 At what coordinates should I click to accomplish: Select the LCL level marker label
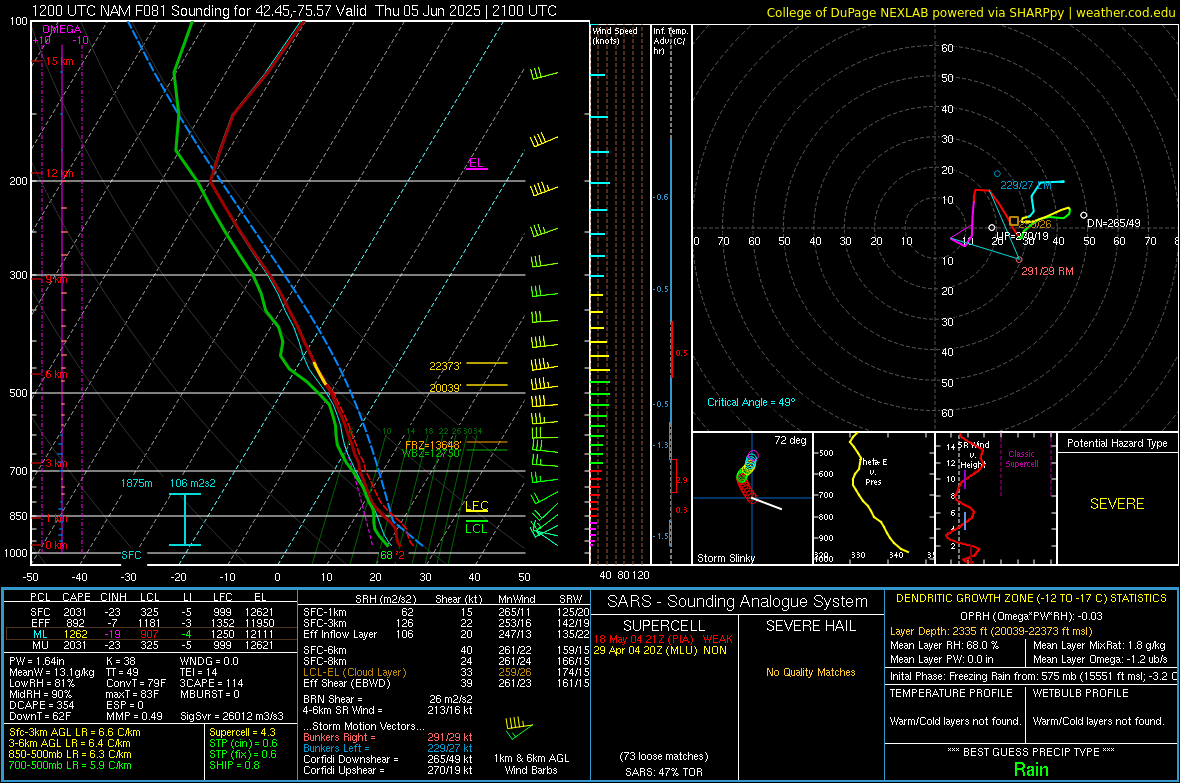[x=476, y=529]
